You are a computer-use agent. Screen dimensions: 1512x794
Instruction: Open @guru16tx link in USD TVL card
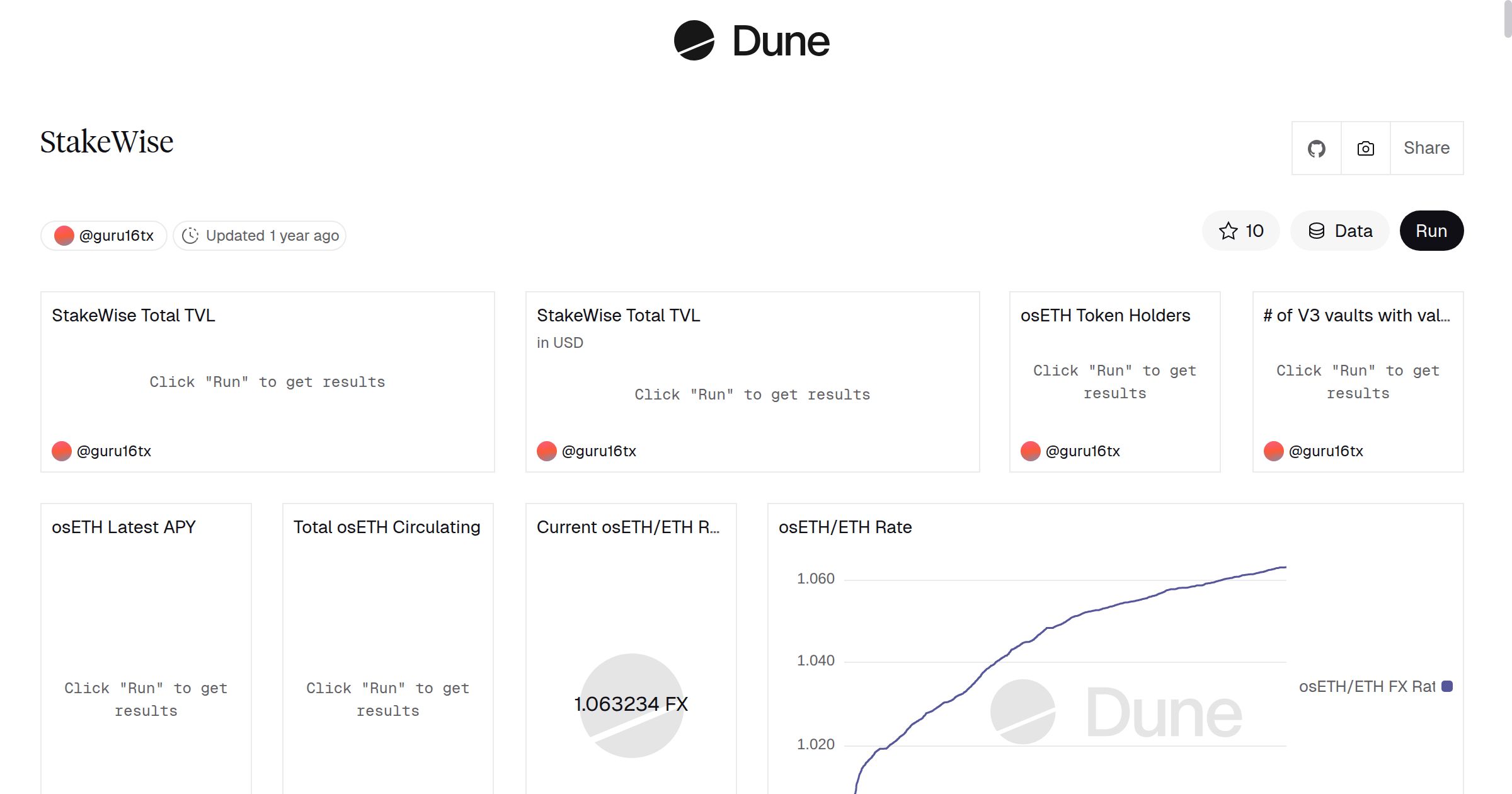(598, 451)
